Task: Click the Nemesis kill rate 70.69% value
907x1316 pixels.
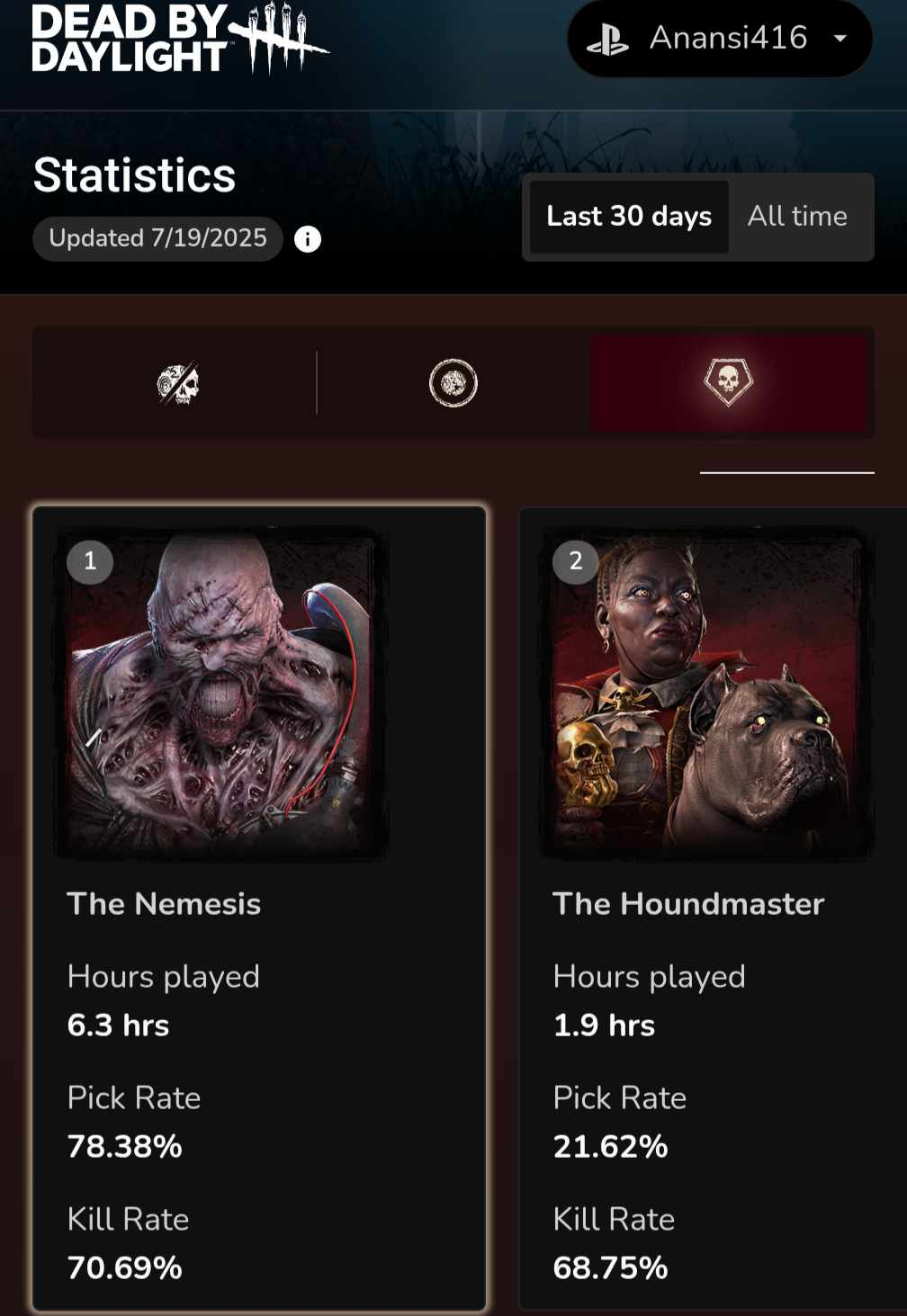Action: coord(125,1267)
